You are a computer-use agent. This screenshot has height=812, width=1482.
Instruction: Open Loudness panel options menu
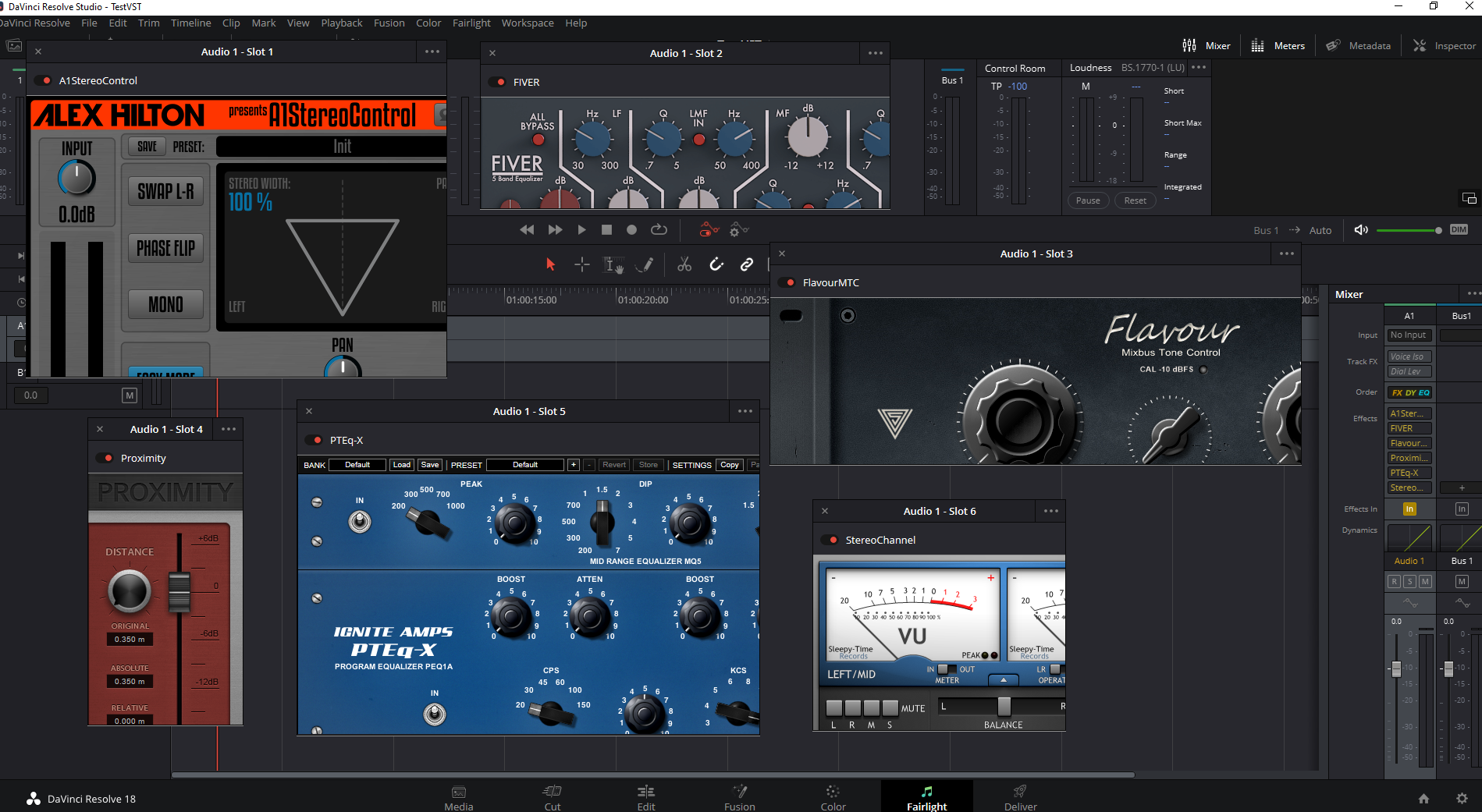[x=1199, y=67]
